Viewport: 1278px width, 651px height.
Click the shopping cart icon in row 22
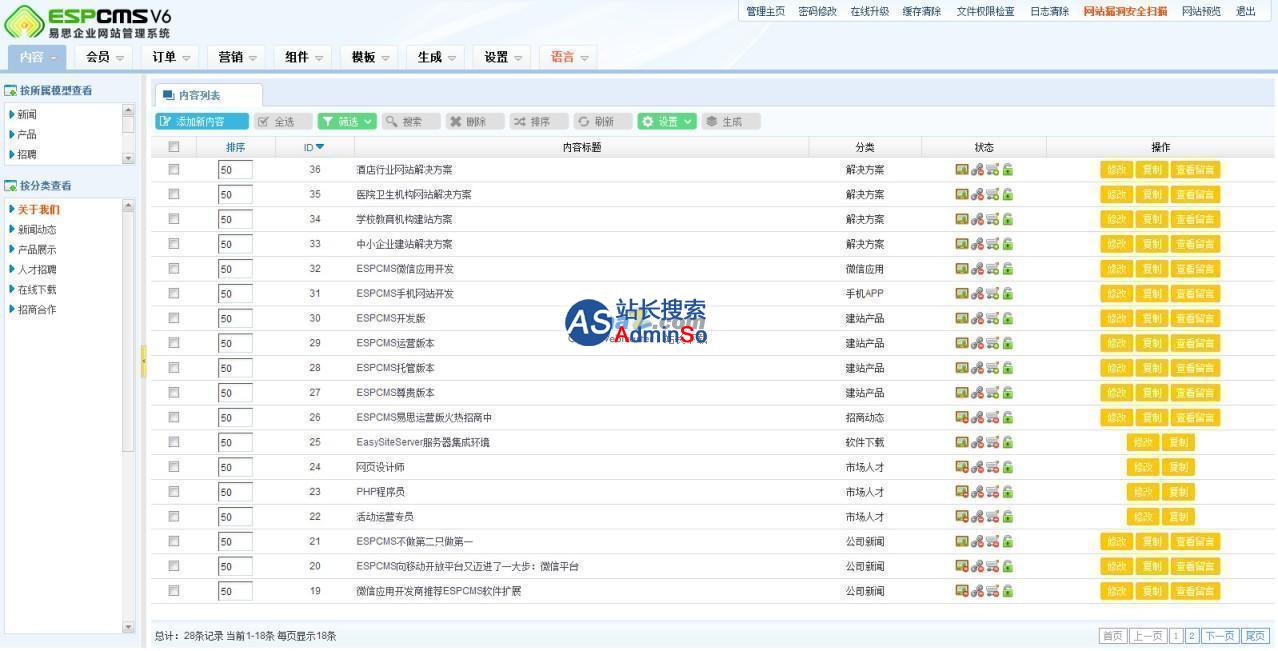coord(992,517)
